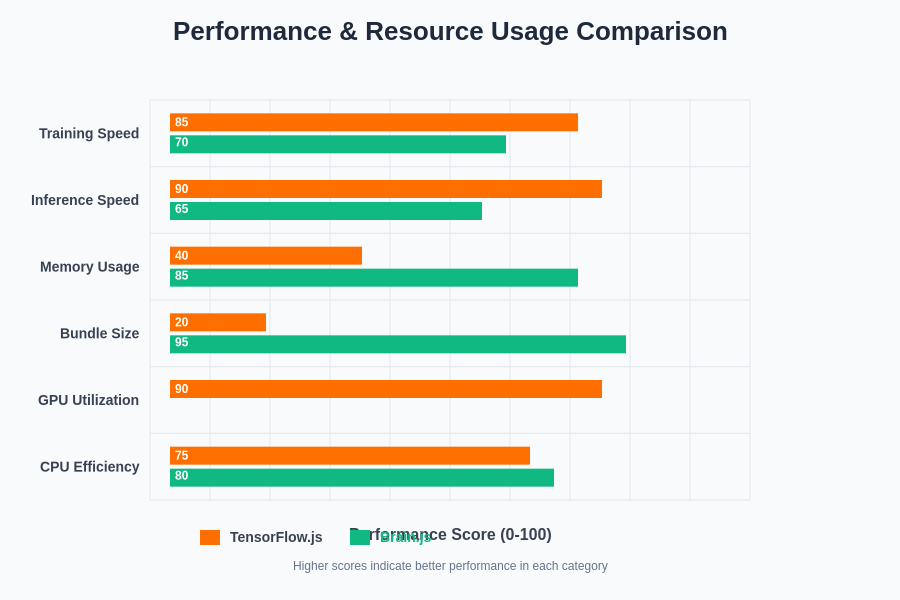Select the green Bundle Size bar (95)
Screen dimensions: 900x600
[x=398, y=344]
